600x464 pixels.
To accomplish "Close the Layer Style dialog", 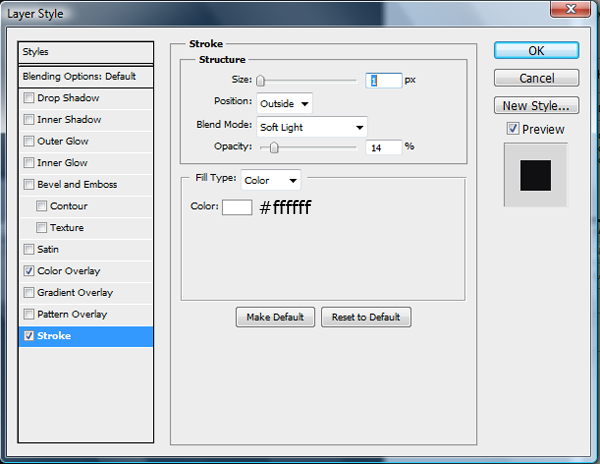I will (570, 9).
